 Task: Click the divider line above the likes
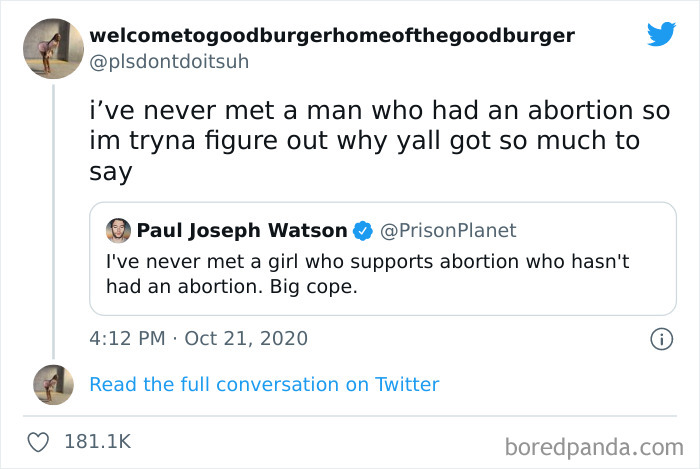coord(350,416)
